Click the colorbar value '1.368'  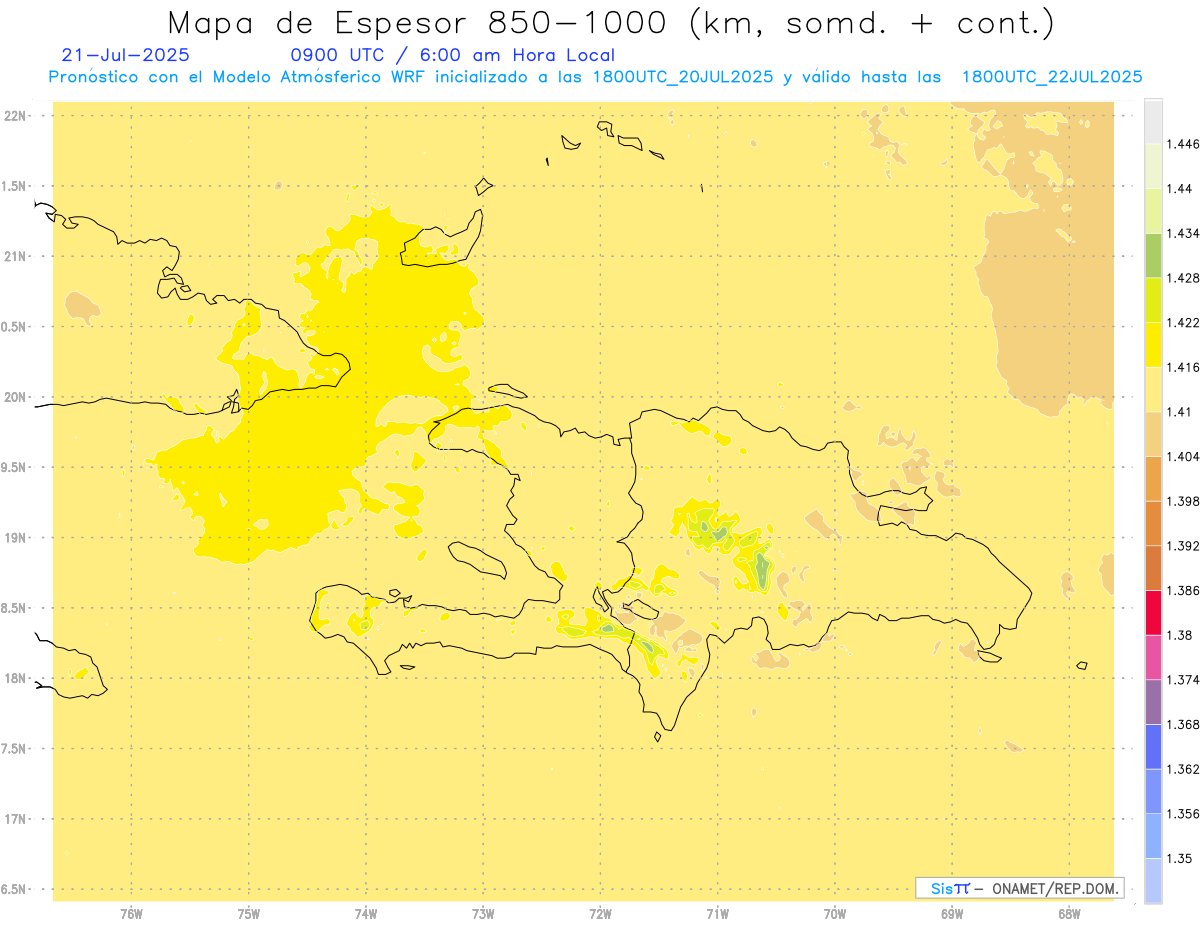click(x=1183, y=724)
